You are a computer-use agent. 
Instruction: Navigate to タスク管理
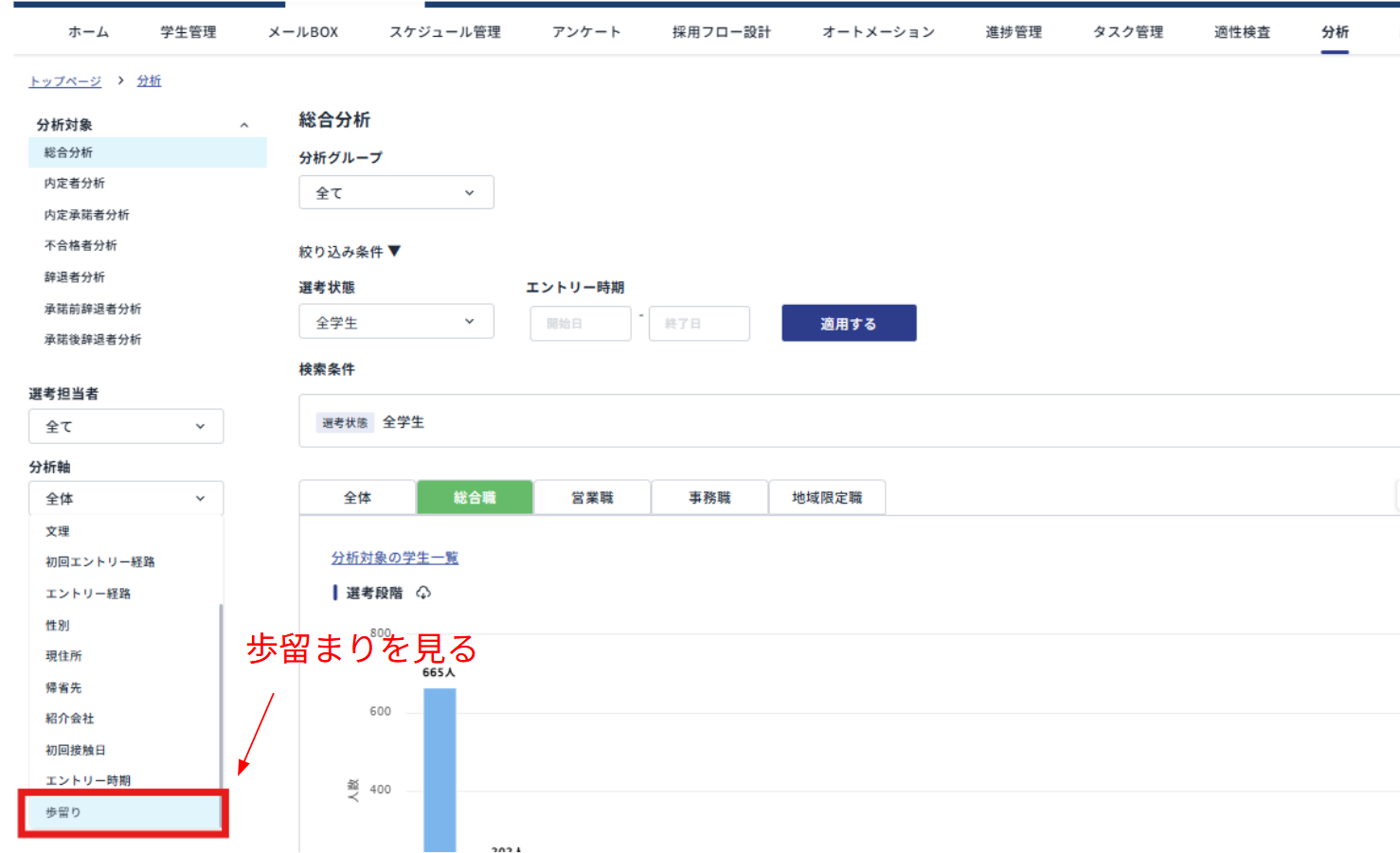pyautogui.click(x=1126, y=31)
